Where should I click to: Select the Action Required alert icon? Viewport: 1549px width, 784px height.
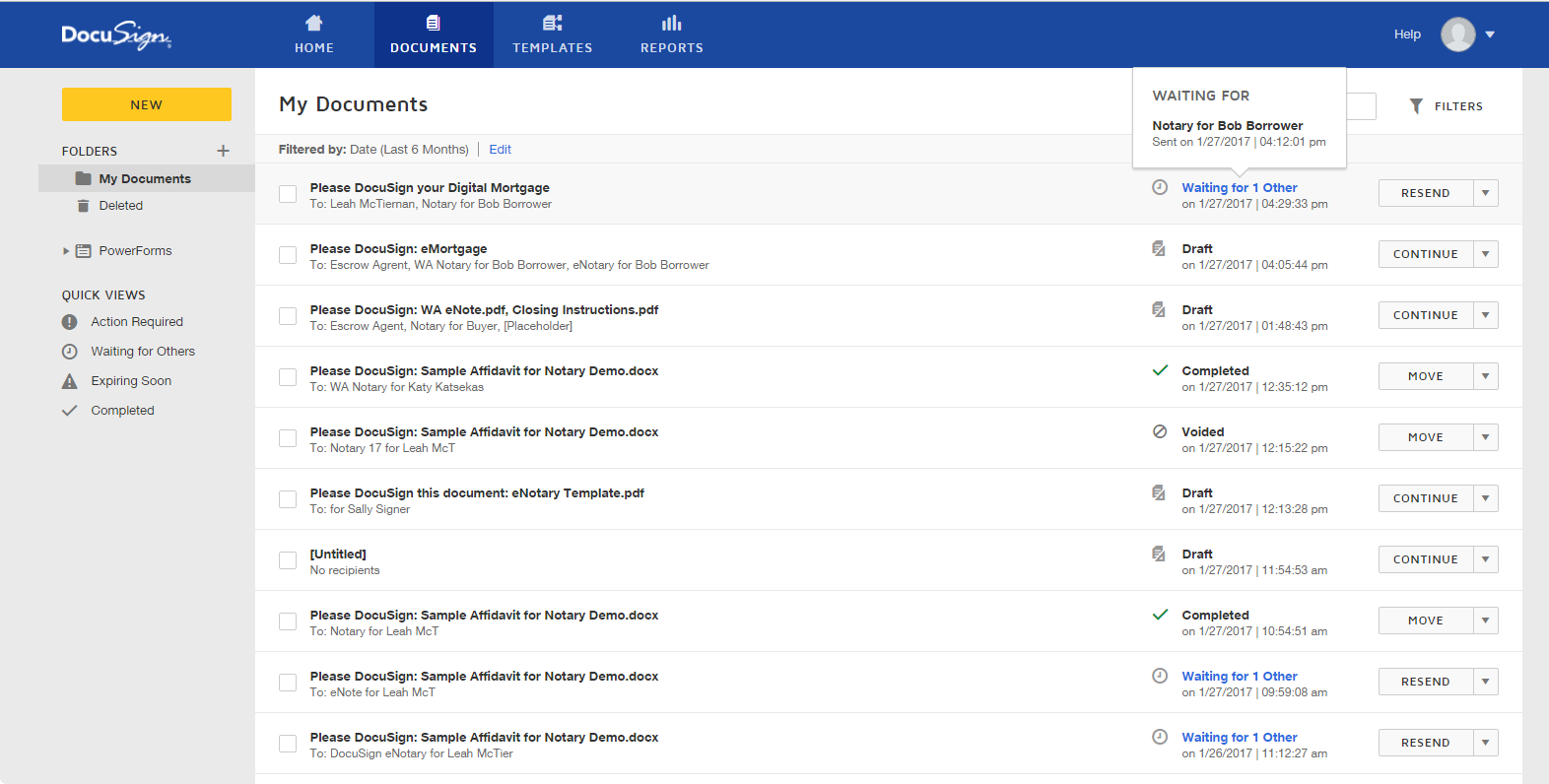click(x=70, y=322)
